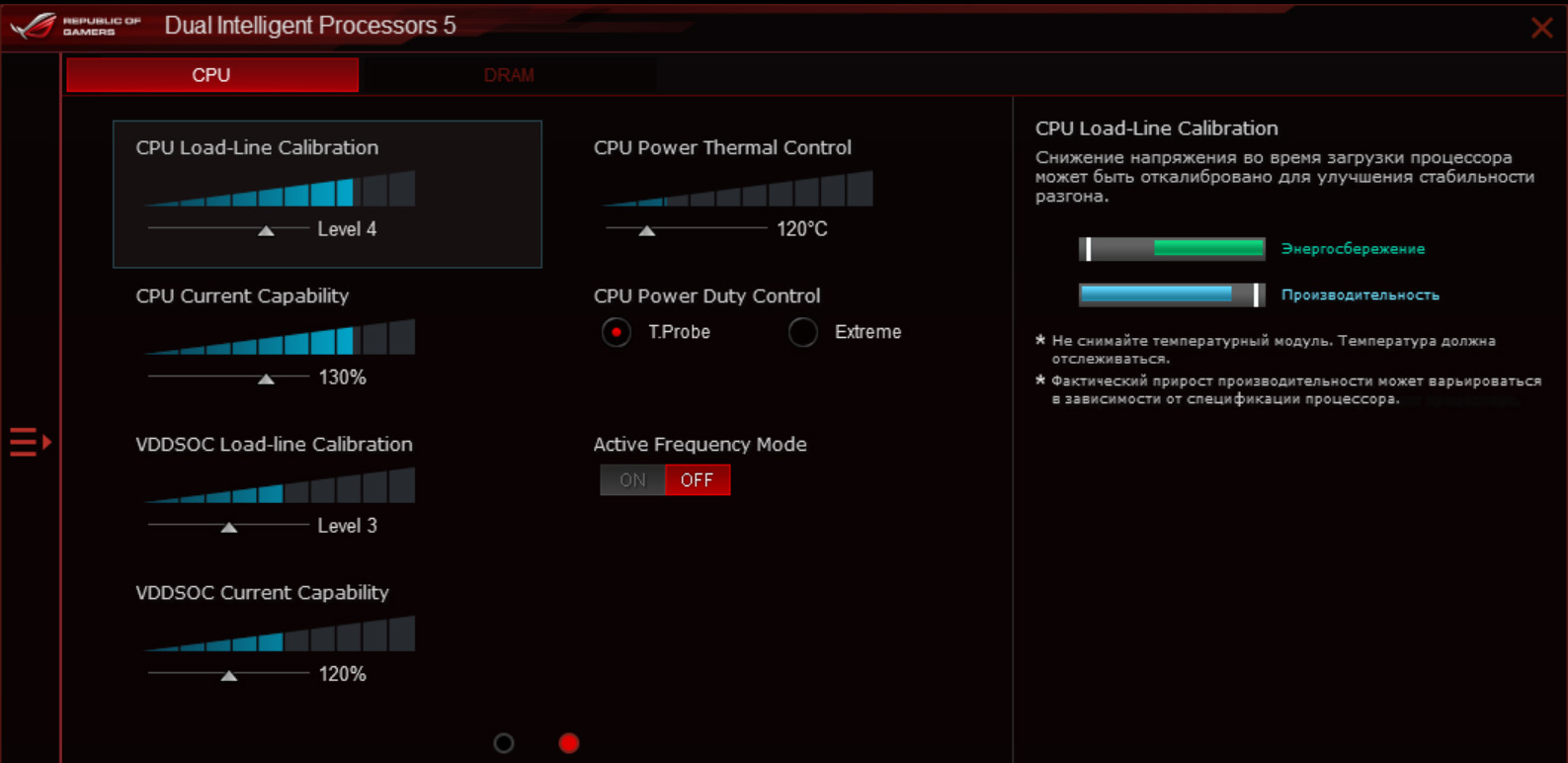Adjust CPU Current Capability slider handle
The height and width of the screenshot is (763, 1568).
point(266,379)
